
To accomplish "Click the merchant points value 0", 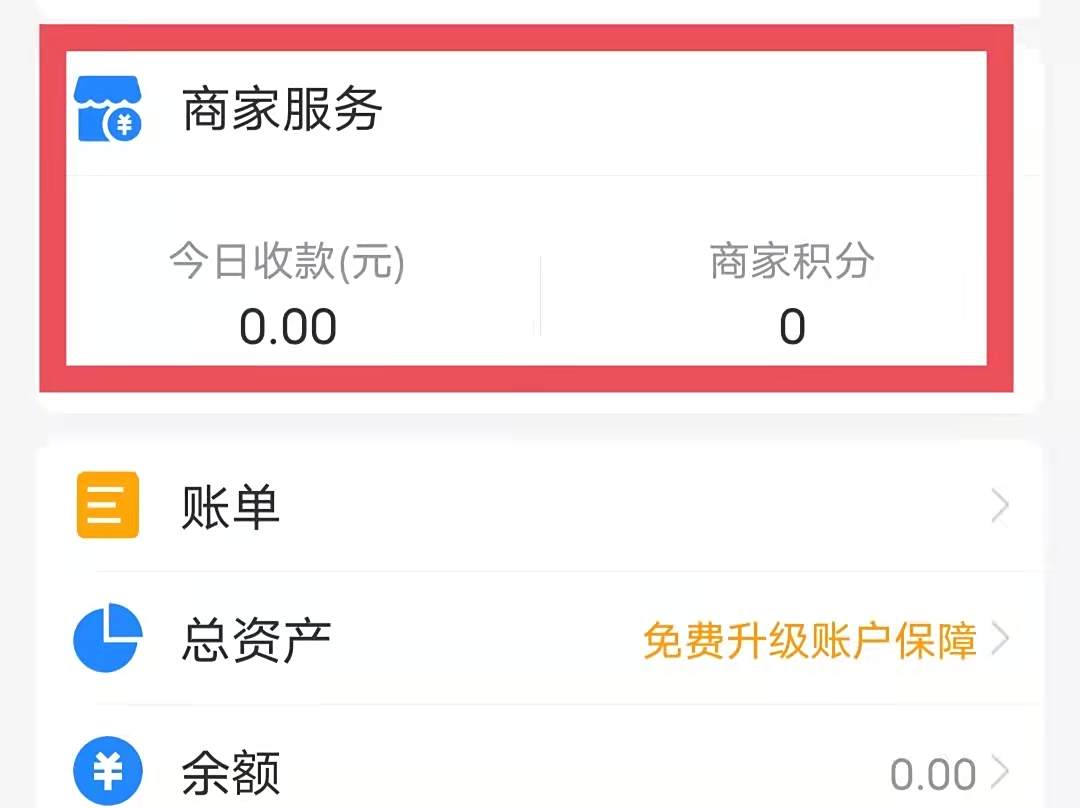I will [x=792, y=327].
